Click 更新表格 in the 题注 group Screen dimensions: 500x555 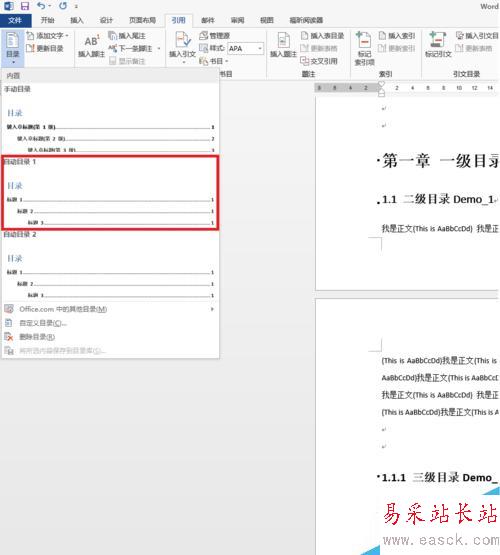319,48
